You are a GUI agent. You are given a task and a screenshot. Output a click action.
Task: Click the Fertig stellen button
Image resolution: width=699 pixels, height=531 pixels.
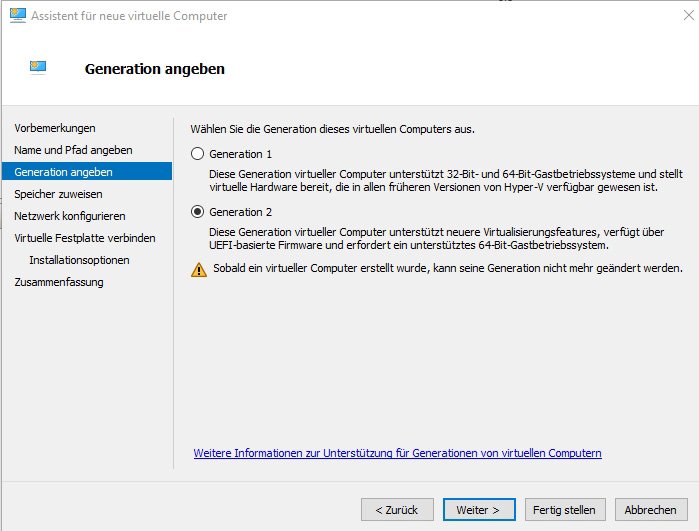tap(564, 509)
